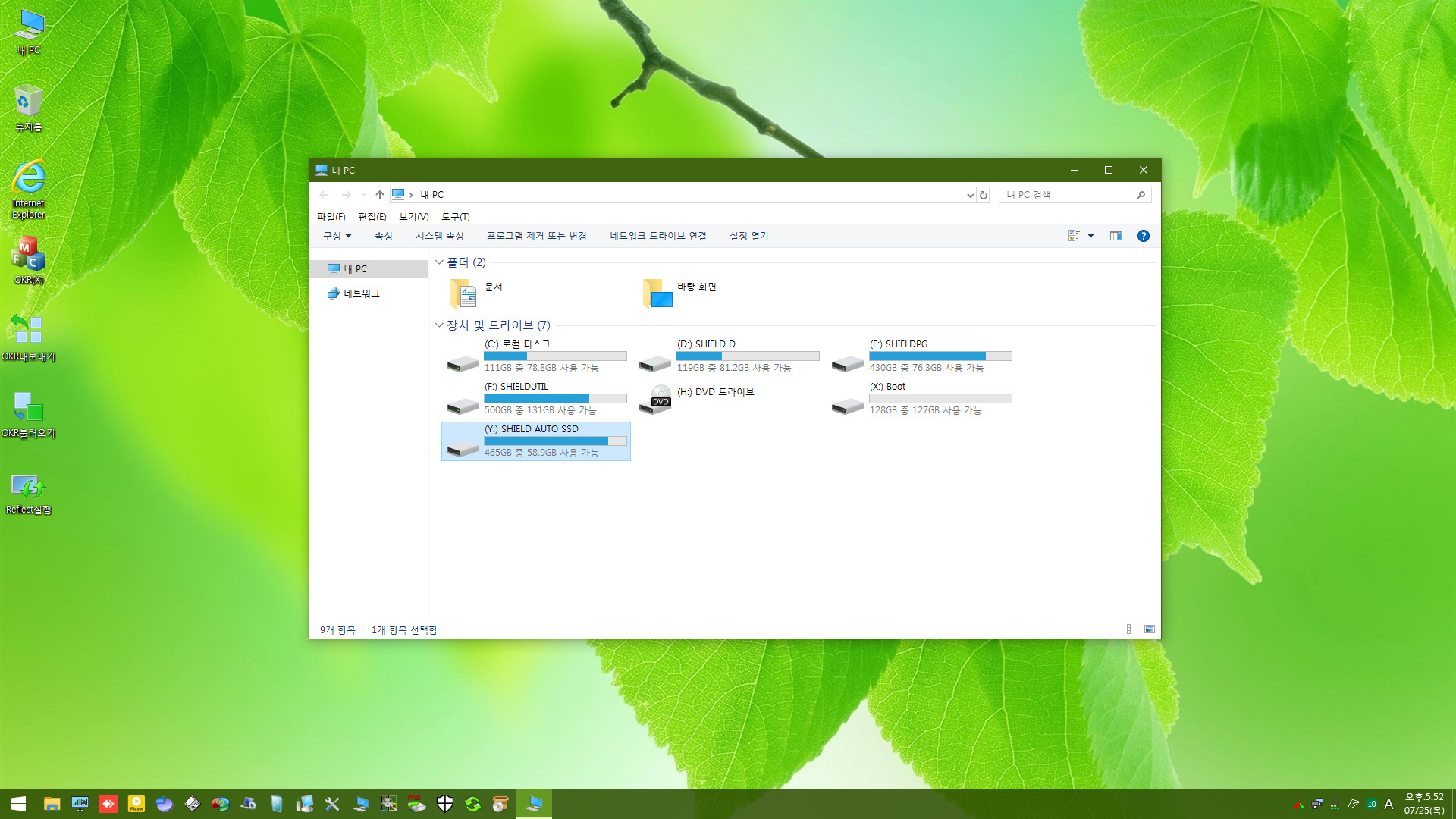Click the 속성 toolbar button
Viewport: 1456px width, 819px height.
384,236
